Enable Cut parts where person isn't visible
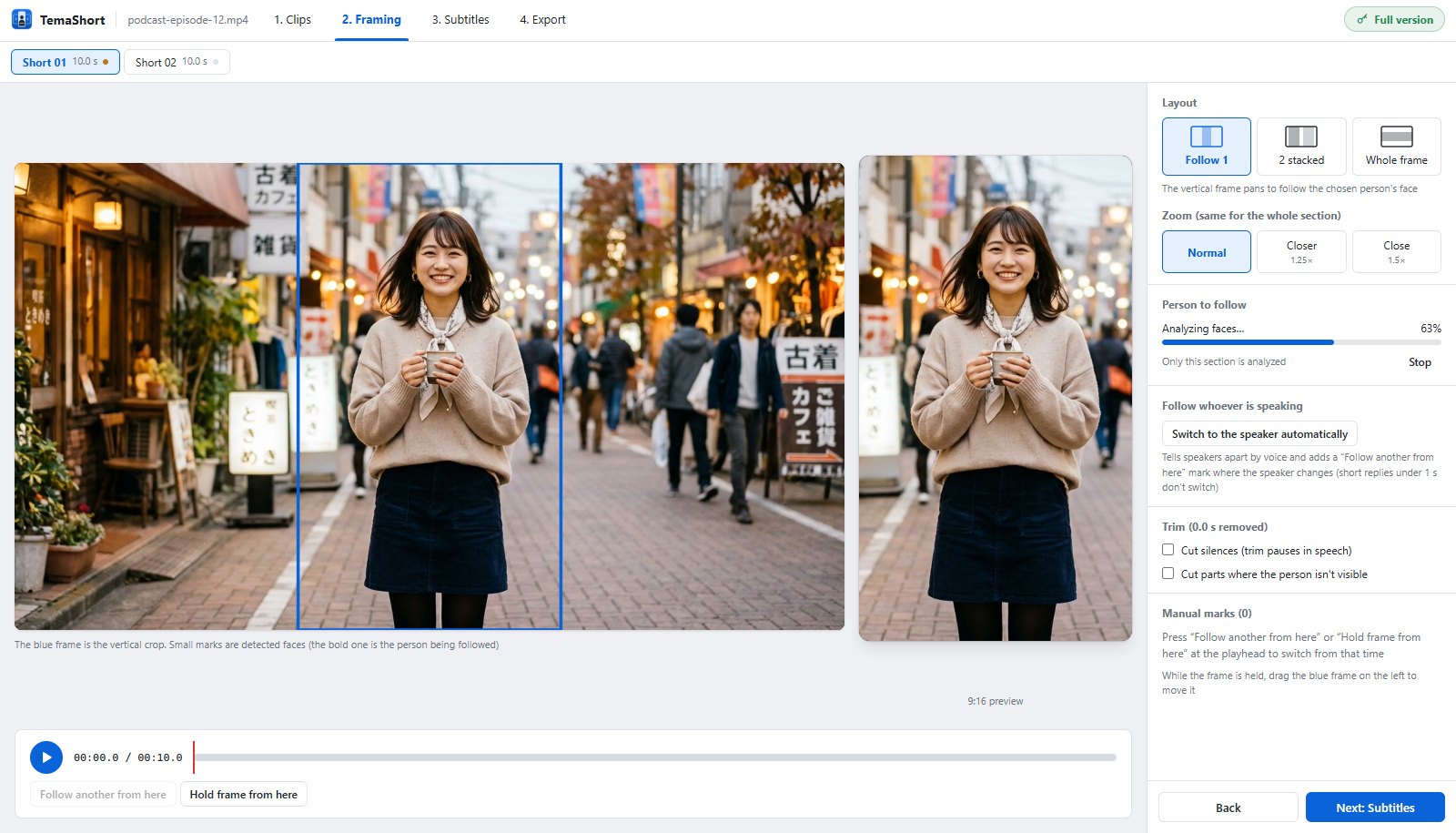Screen dimensions: 1456x833 pyautogui.click(x=1168, y=574)
